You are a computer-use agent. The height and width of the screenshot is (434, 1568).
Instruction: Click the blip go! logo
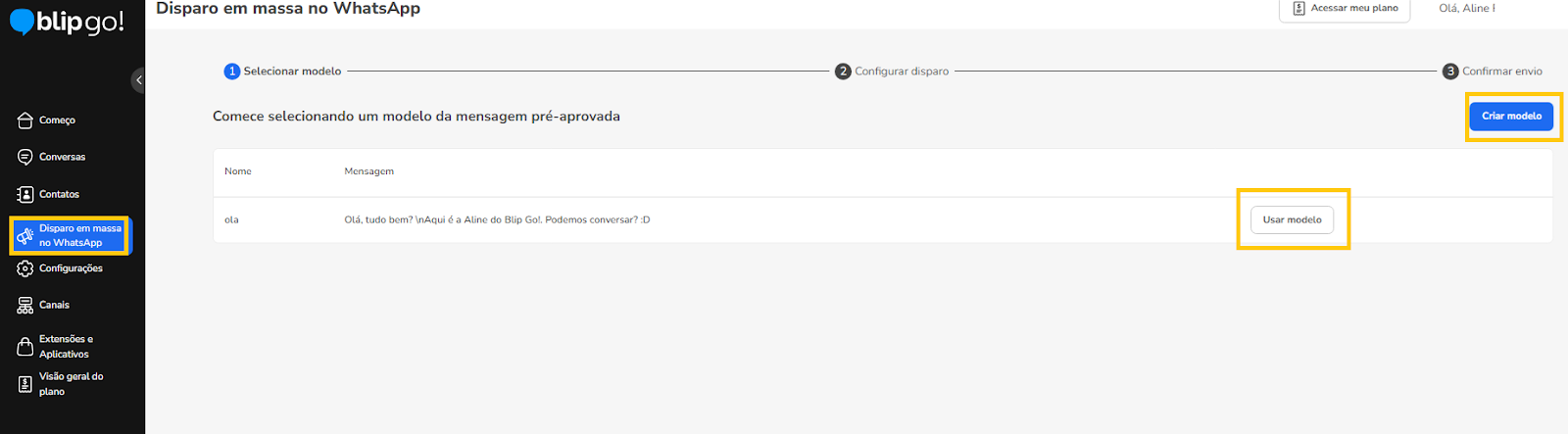click(67, 22)
